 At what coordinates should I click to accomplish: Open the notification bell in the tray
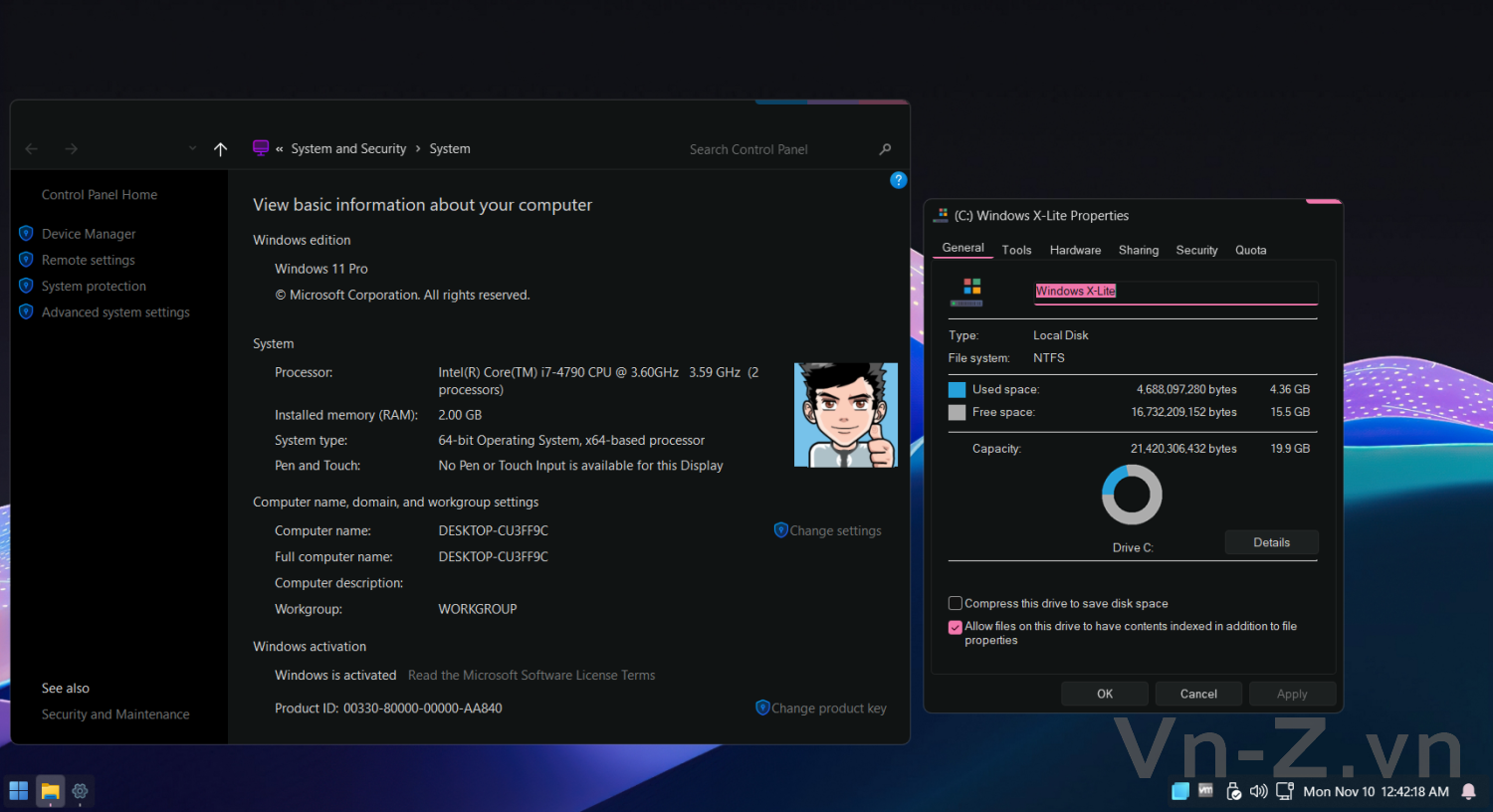(1468, 791)
